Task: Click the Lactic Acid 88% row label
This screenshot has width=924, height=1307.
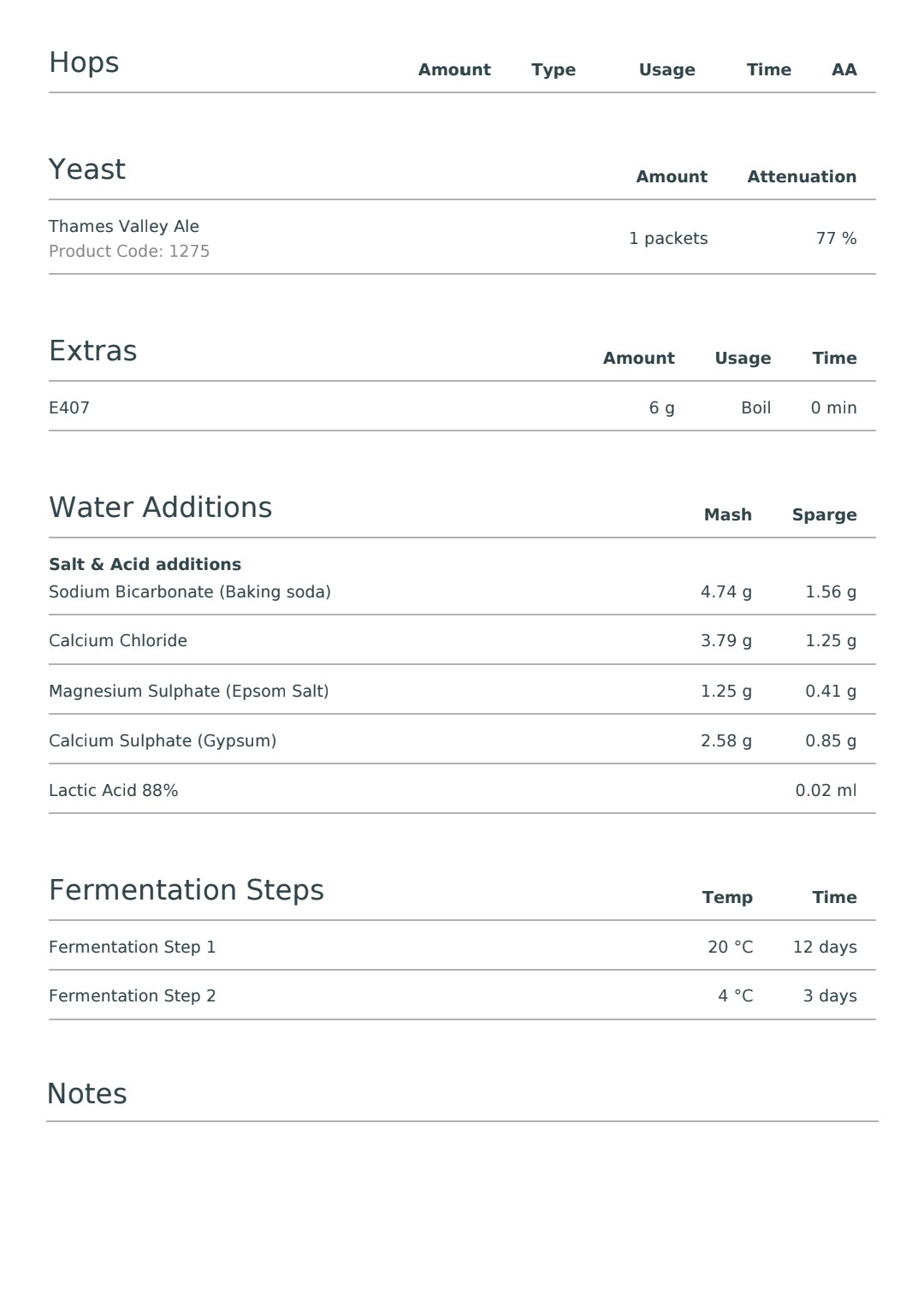Action: click(114, 791)
